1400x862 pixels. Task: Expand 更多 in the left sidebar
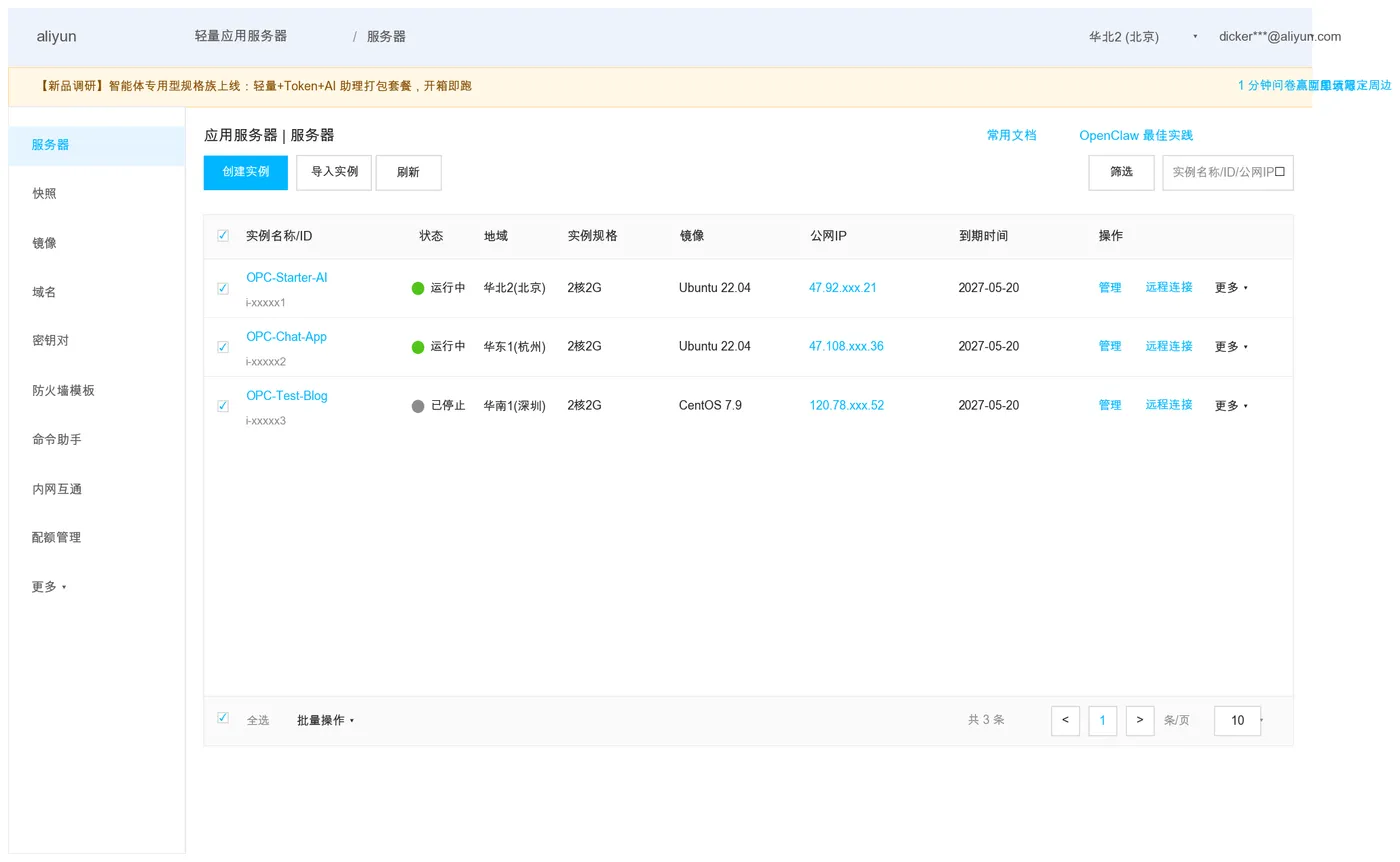[49, 587]
